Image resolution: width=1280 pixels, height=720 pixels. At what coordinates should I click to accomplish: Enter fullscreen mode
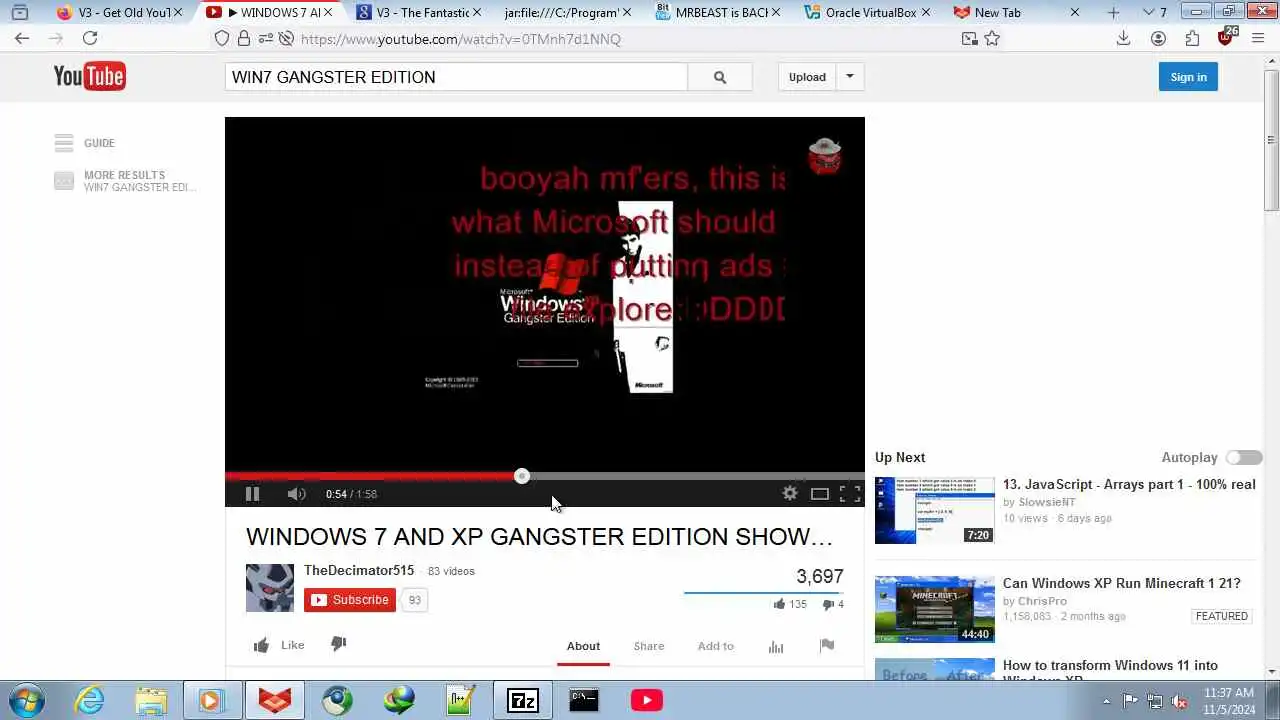[850, 494]
